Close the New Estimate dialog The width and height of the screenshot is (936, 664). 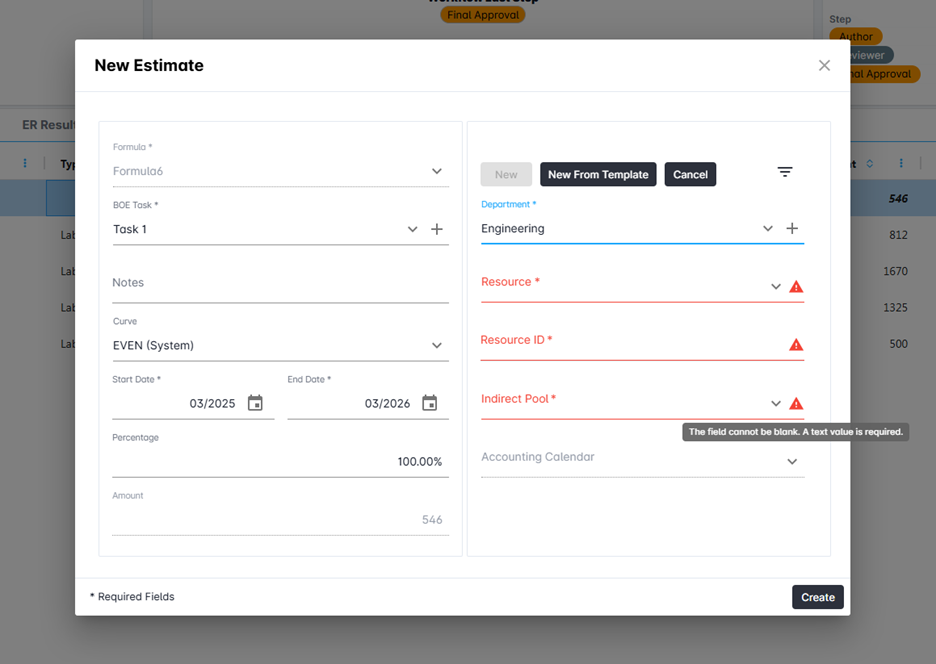pyautogui.click(x=824, y=65)
